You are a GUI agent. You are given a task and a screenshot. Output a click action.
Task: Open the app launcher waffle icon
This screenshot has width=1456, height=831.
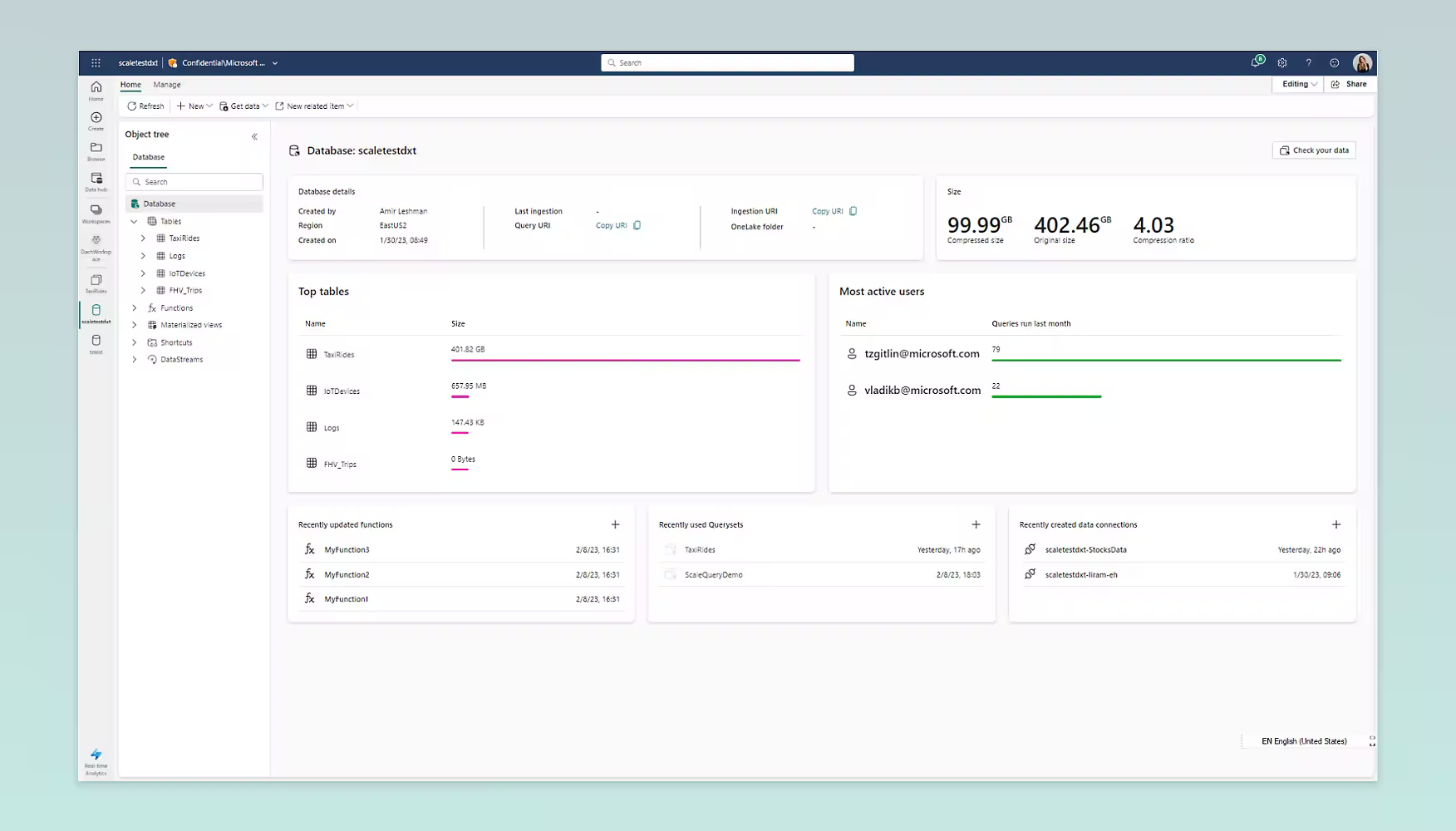point(96,62)
